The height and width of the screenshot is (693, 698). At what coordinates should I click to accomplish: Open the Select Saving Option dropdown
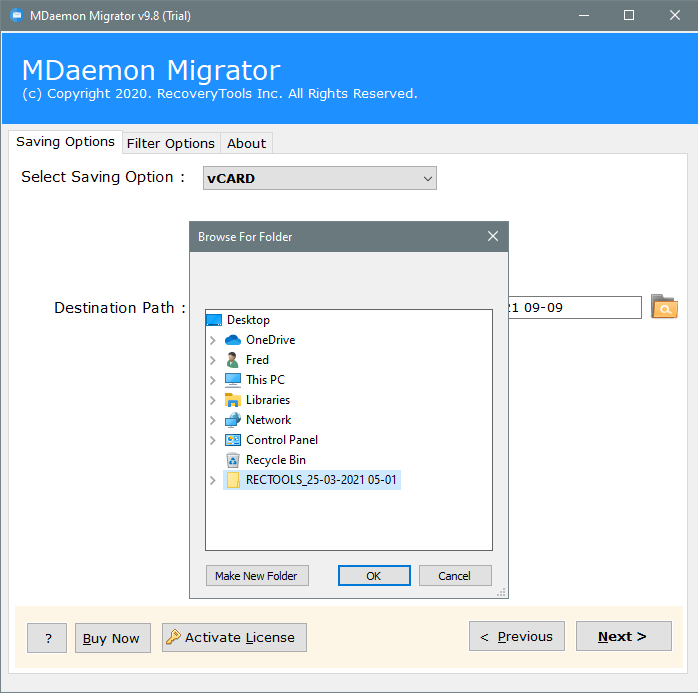tap(320, 178)
